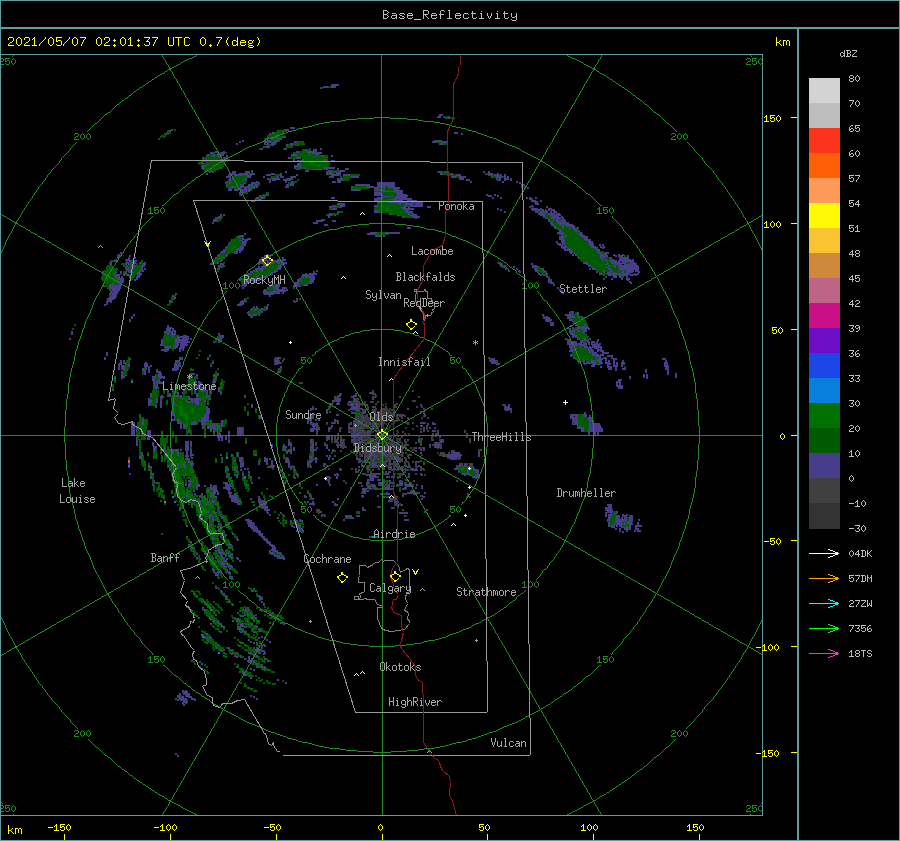Click the Lacombe city label
Viewport: 900px width, 841px height.
tap(432, 251)
